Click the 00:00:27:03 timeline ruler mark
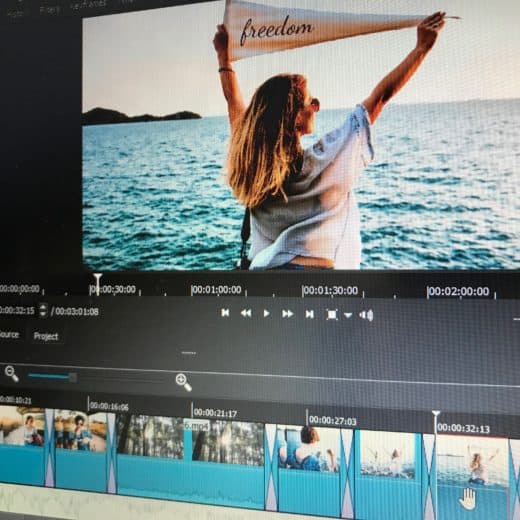 tap(332, 421)
